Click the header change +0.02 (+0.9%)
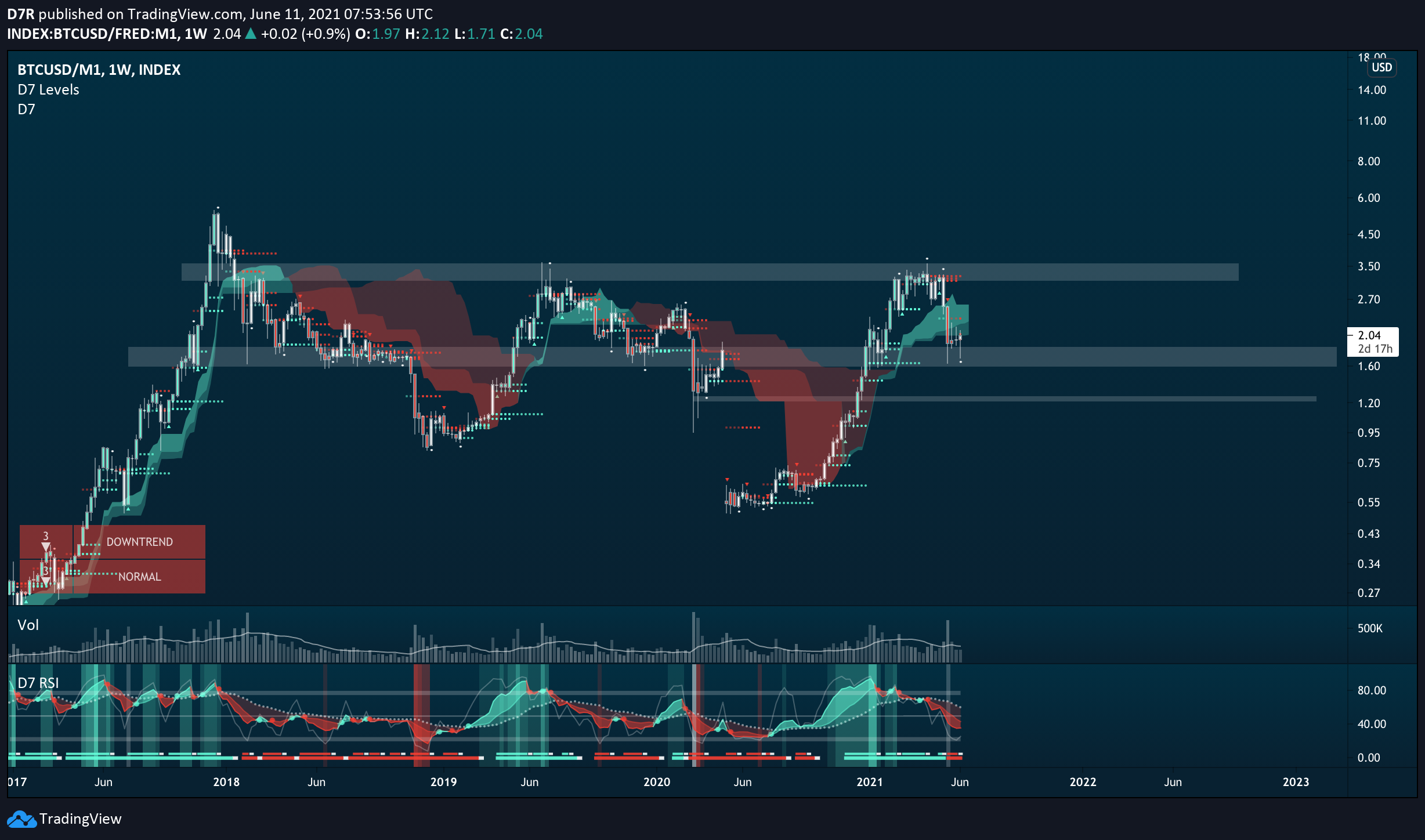Viewport: 1425px width, 840px height. coord(305,34)
